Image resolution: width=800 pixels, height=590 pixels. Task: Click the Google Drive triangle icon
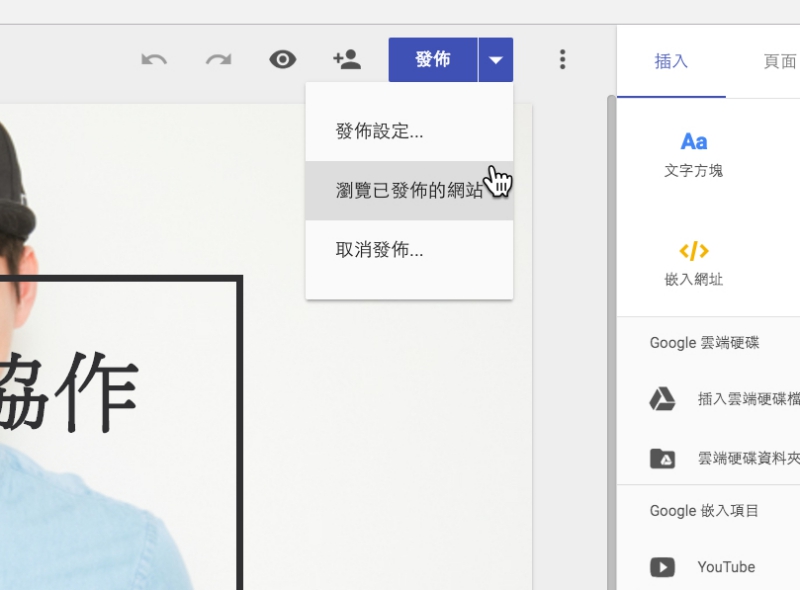click(x=662, y=400)
